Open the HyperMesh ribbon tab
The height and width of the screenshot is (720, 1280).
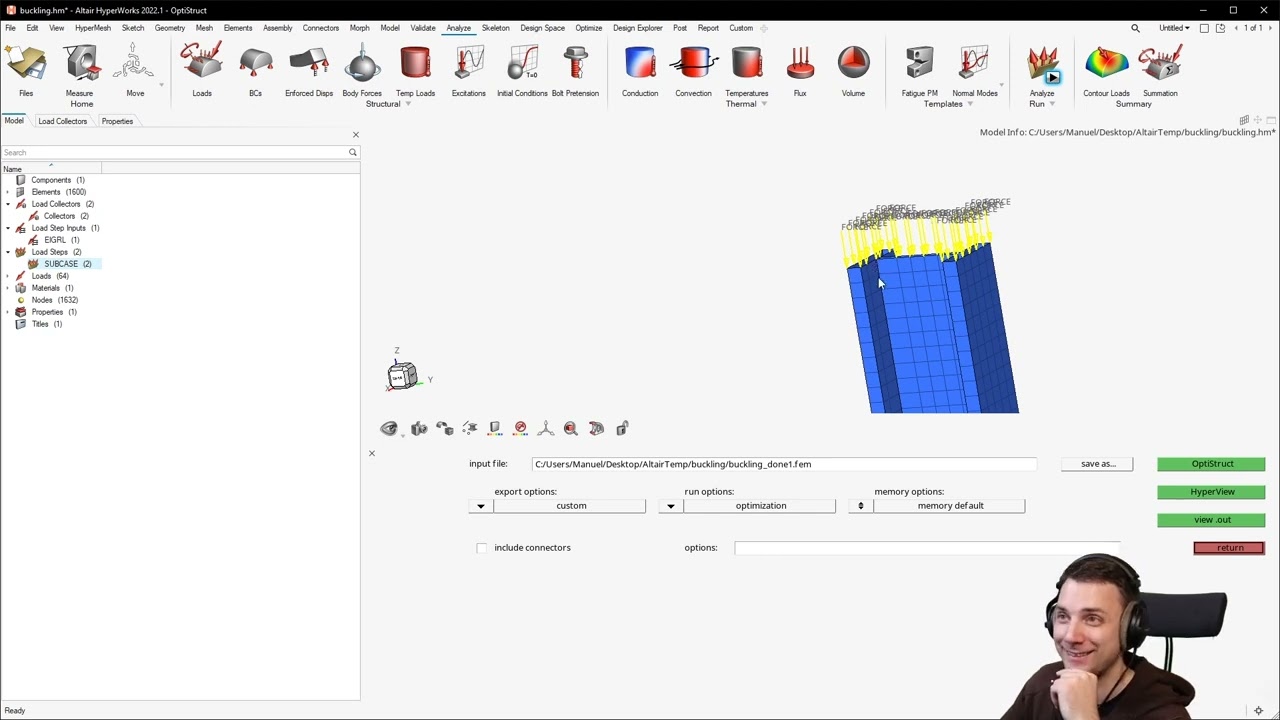(92, 28)
